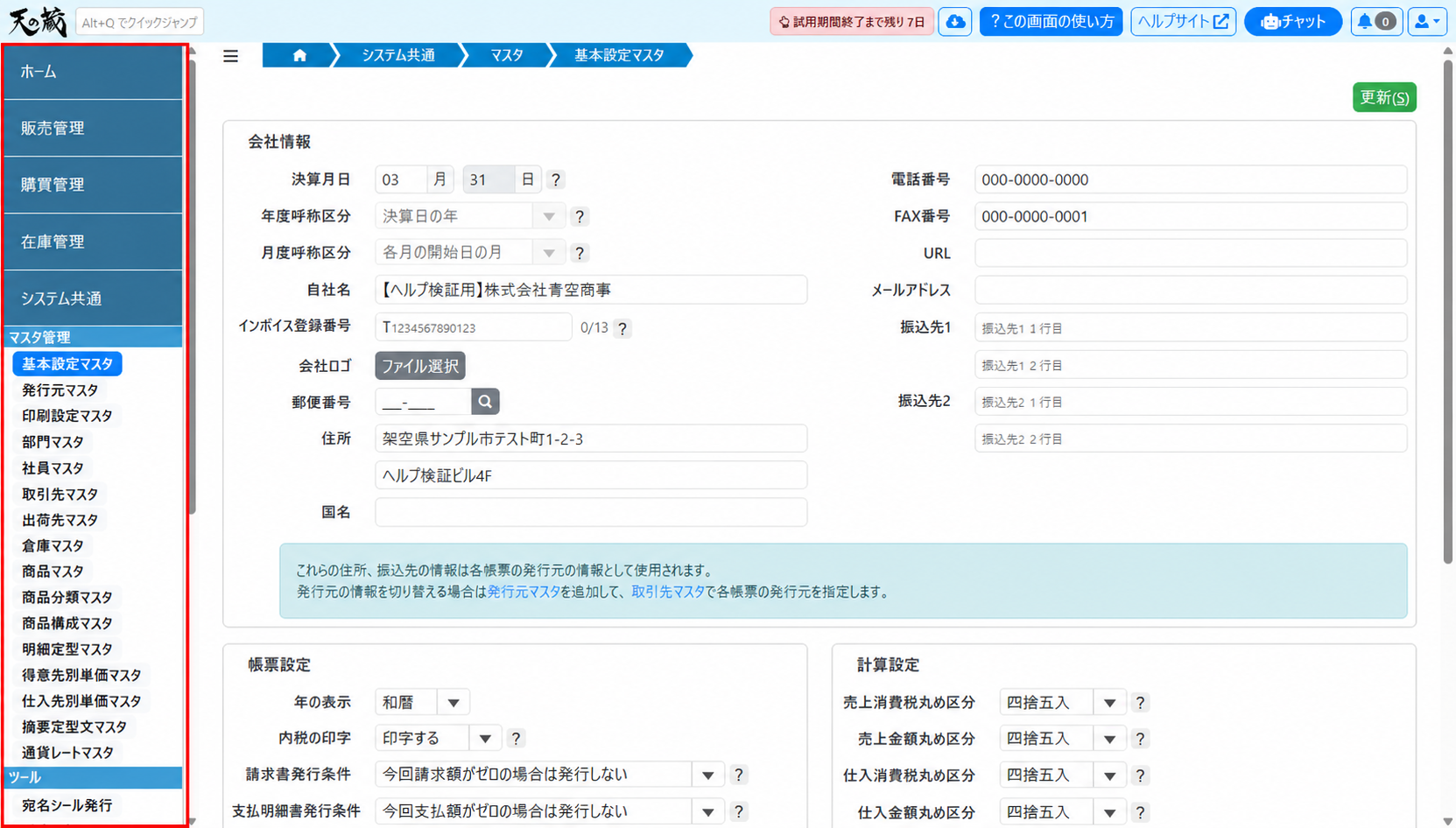Viewport: 1456px width, 828px height.
Task: Click the green 更新(S) button
Action: (1384, 97)
